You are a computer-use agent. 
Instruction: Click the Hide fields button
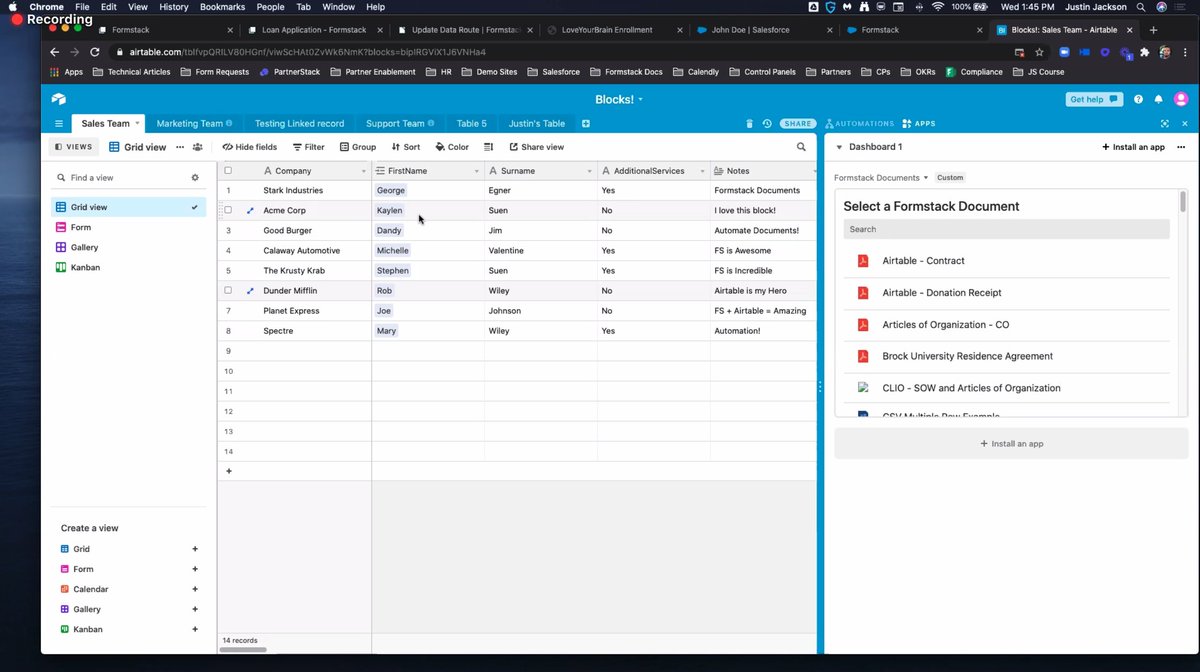pos(250,147)
